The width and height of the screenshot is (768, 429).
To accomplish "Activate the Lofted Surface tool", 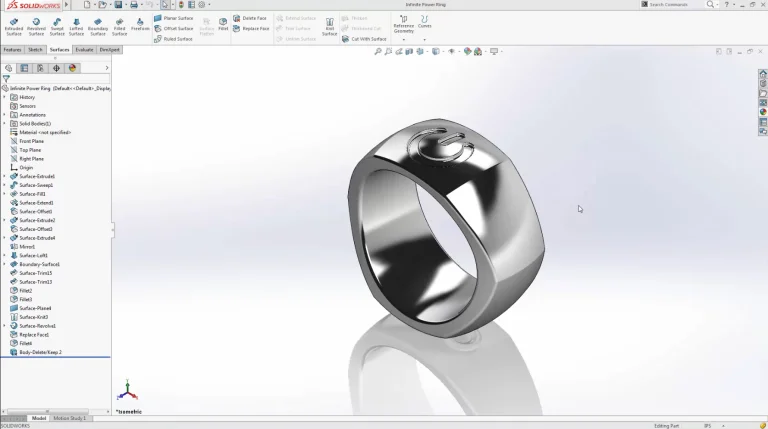I will click(76, 25).
